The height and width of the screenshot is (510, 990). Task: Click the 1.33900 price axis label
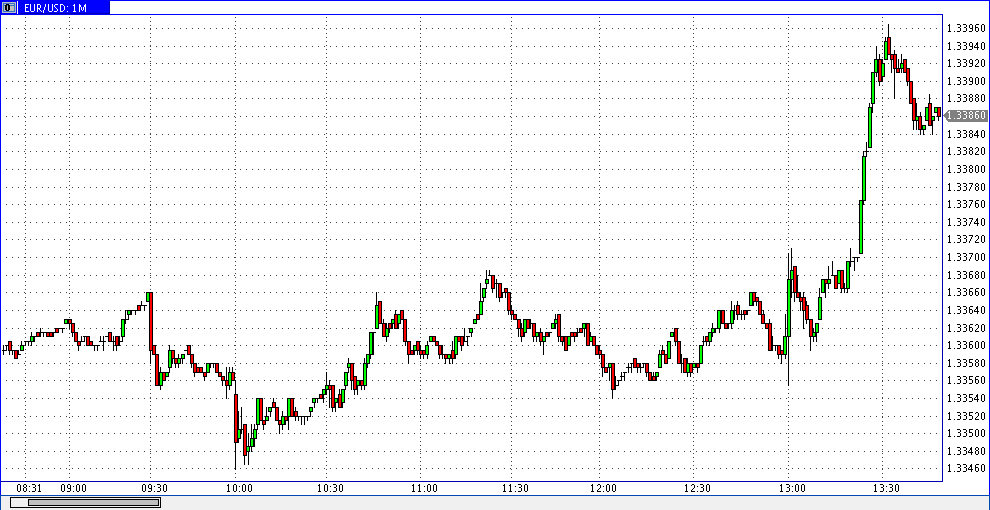967,81
